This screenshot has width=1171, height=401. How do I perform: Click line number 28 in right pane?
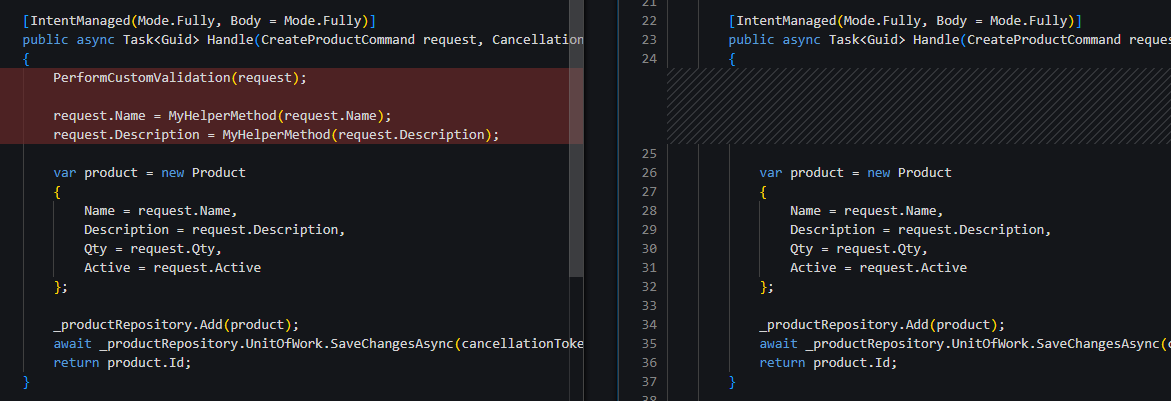coord(648,211)
